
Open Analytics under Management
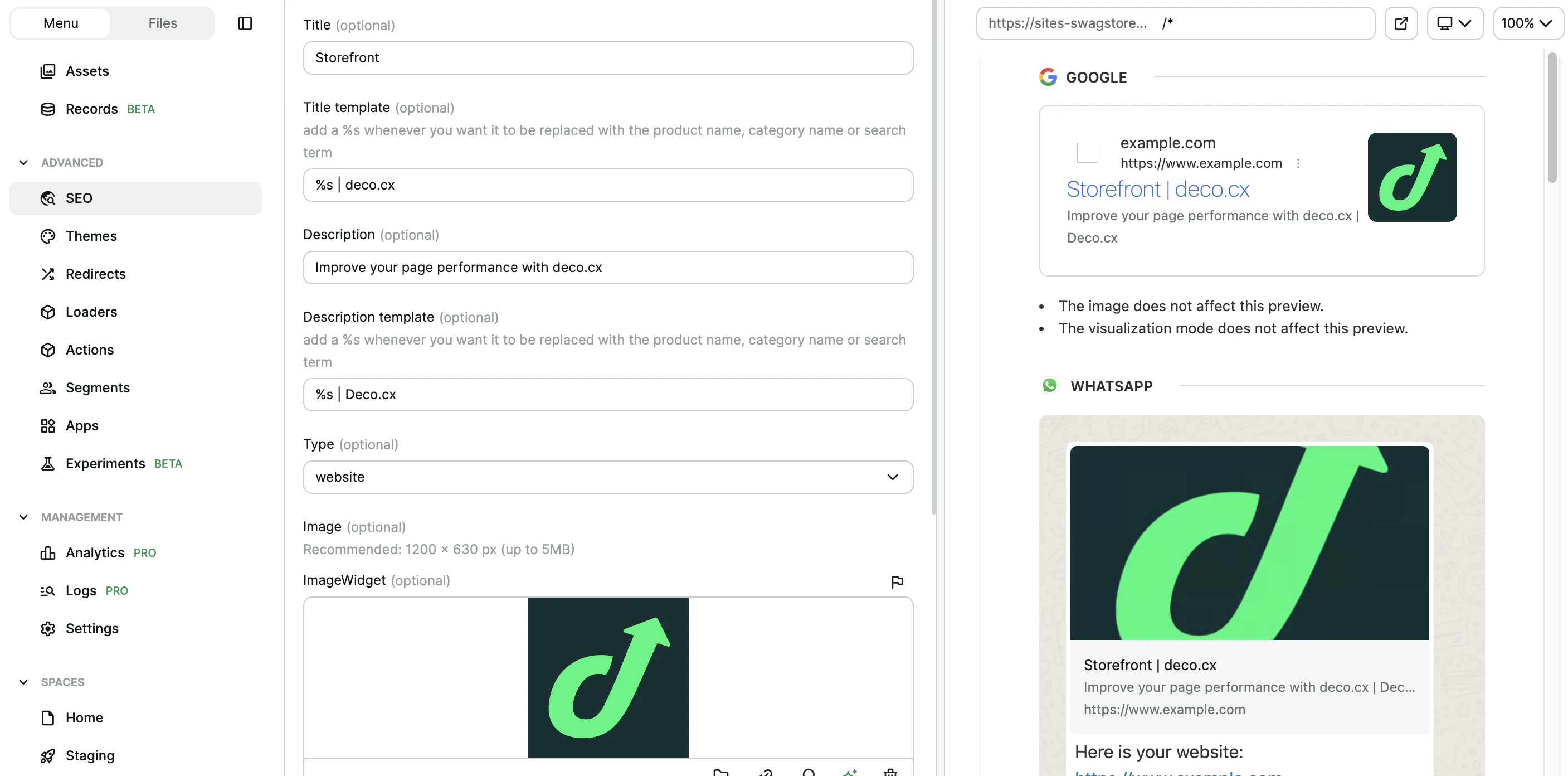[x=94, y=552]
